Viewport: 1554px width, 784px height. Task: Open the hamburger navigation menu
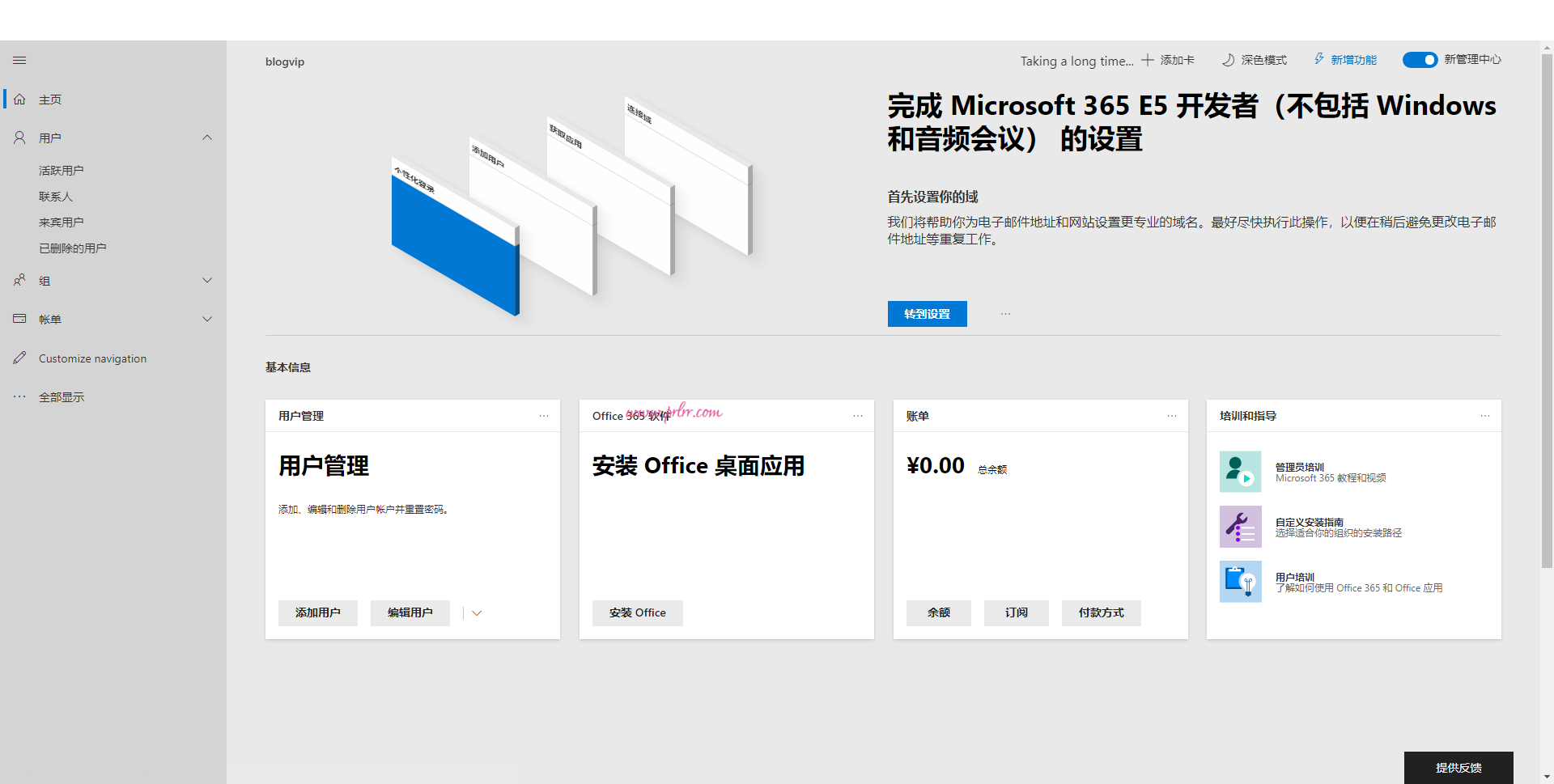[x=19, y=60]
